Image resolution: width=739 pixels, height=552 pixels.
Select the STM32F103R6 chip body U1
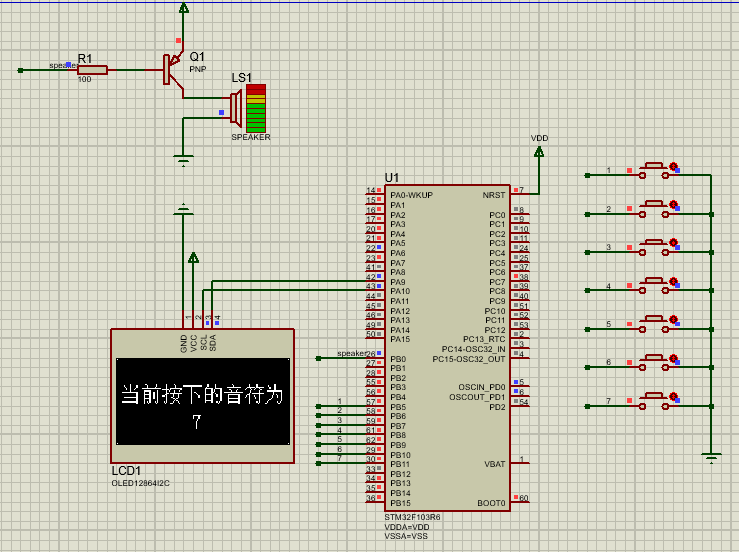447,348
